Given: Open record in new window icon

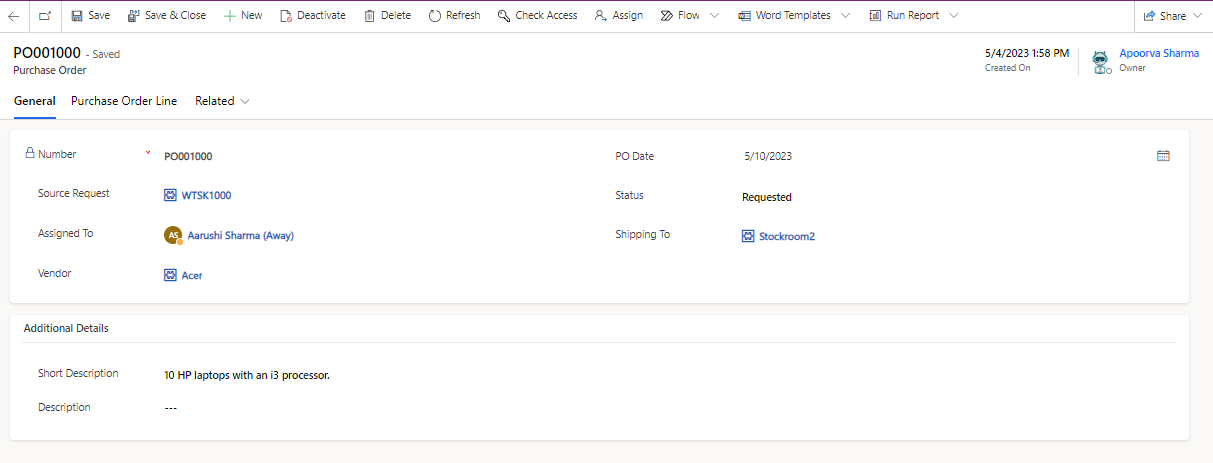Looking at the screenshot, I should point(45,16).
